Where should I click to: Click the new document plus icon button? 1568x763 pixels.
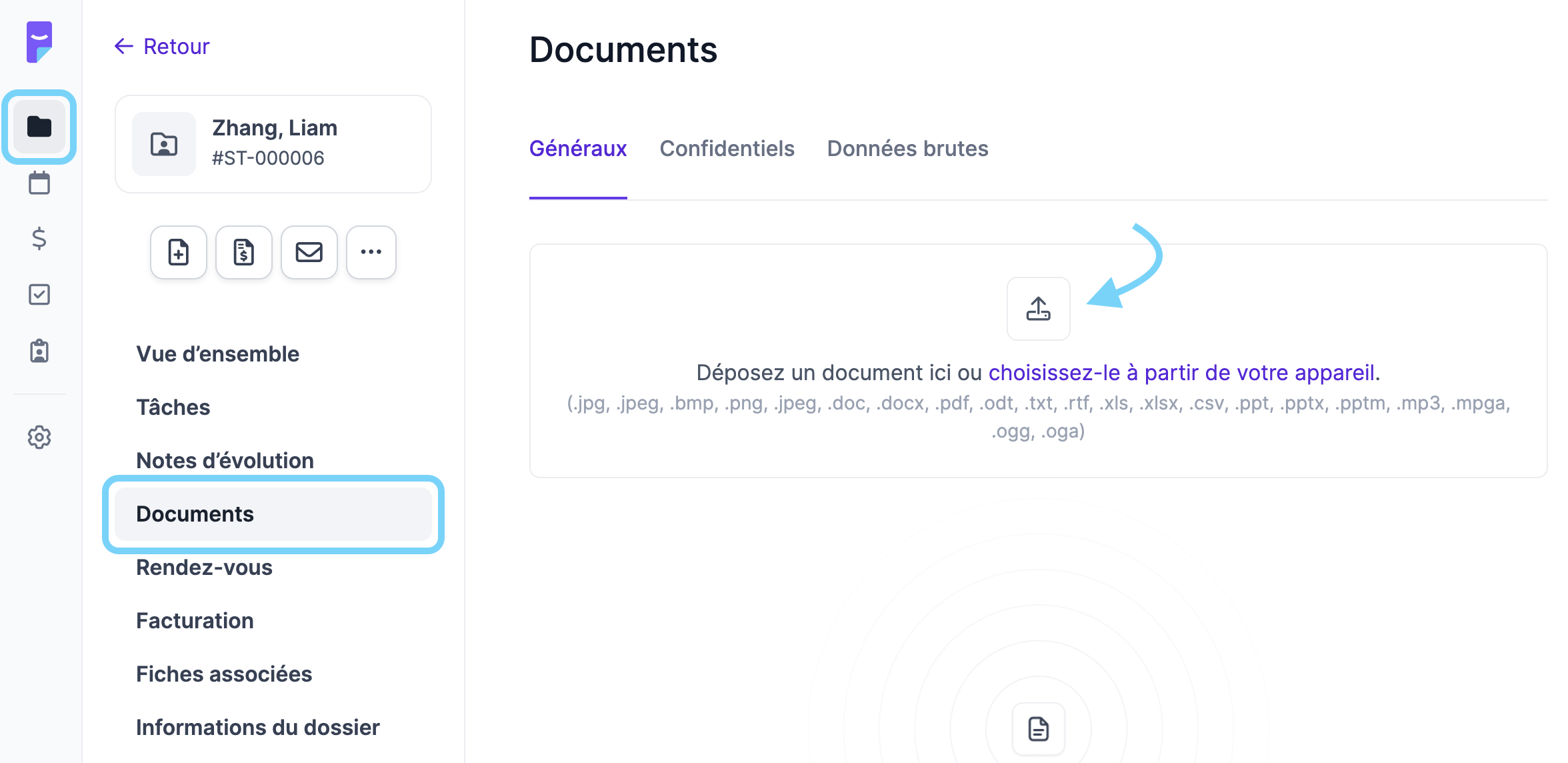click(179, 252)
